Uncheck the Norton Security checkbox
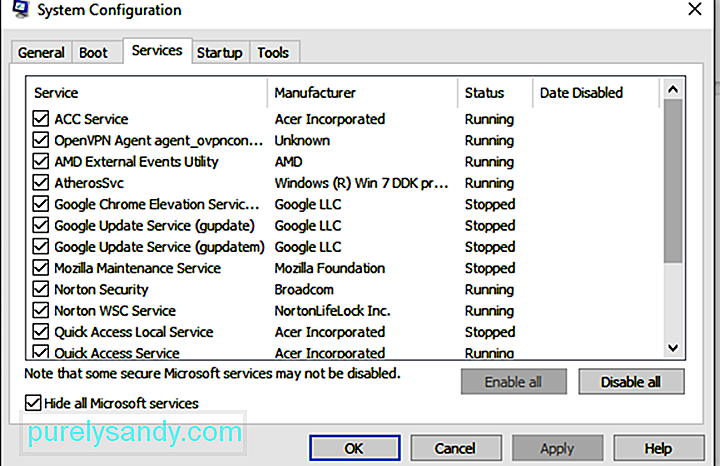The image size is (720, 466). pos(41,289)
